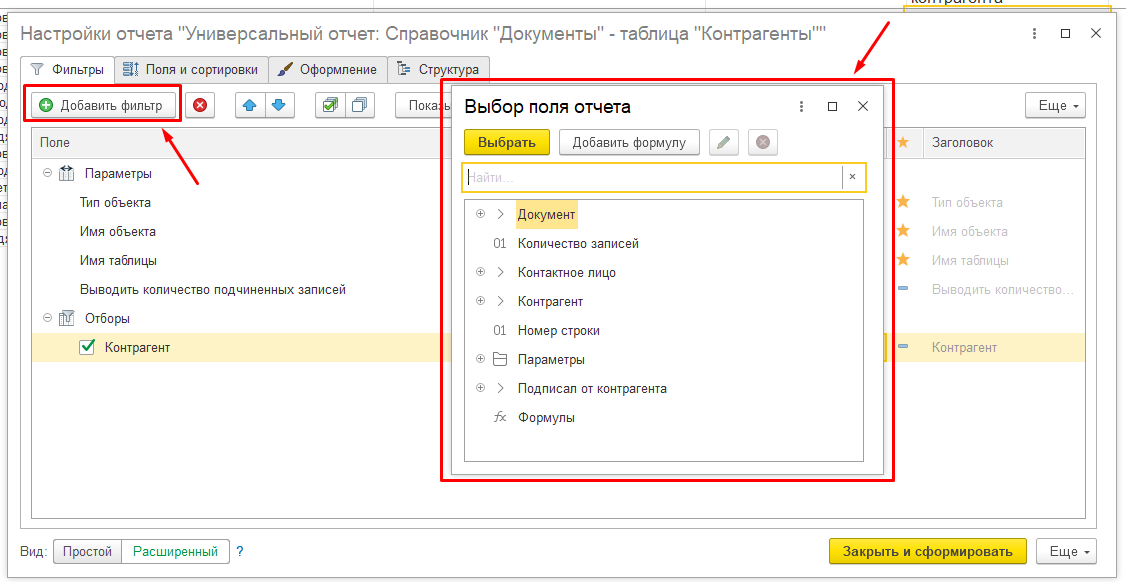Toggle star for Тип объекта row

[903, 202]
